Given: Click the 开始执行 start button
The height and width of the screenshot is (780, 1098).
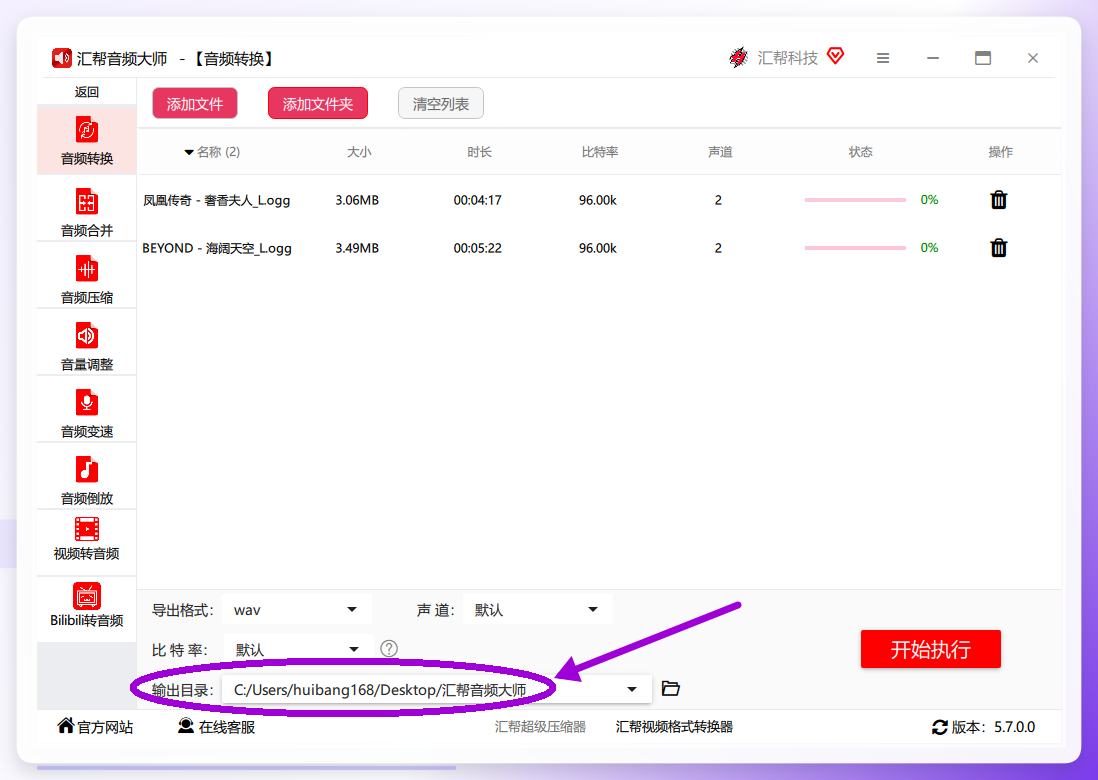Looking at the screenshot, I should (x=931, y=649).
